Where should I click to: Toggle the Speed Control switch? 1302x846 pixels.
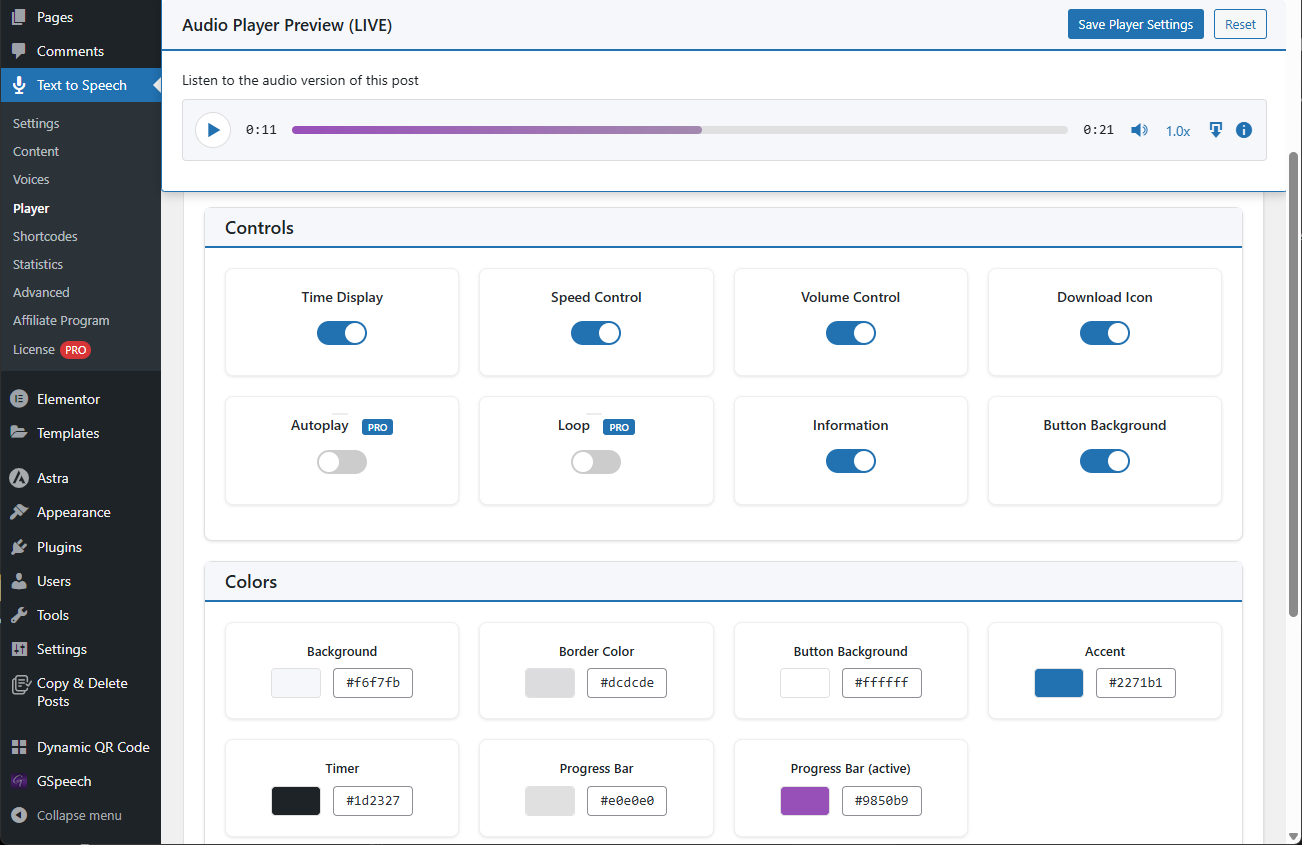pos(596,333)
